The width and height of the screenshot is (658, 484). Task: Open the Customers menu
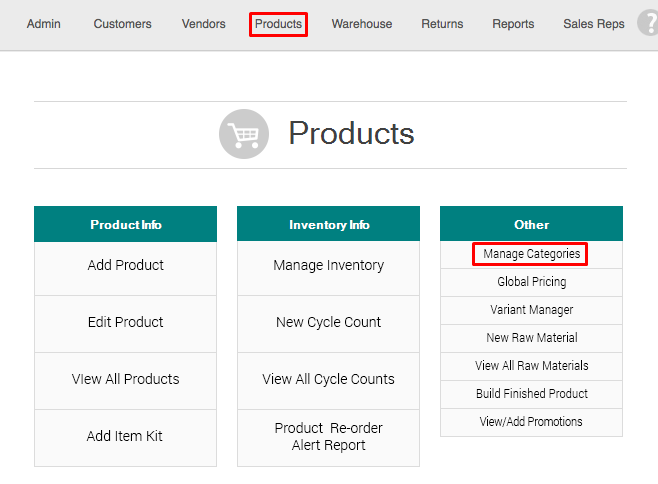(x=122, y=24)
